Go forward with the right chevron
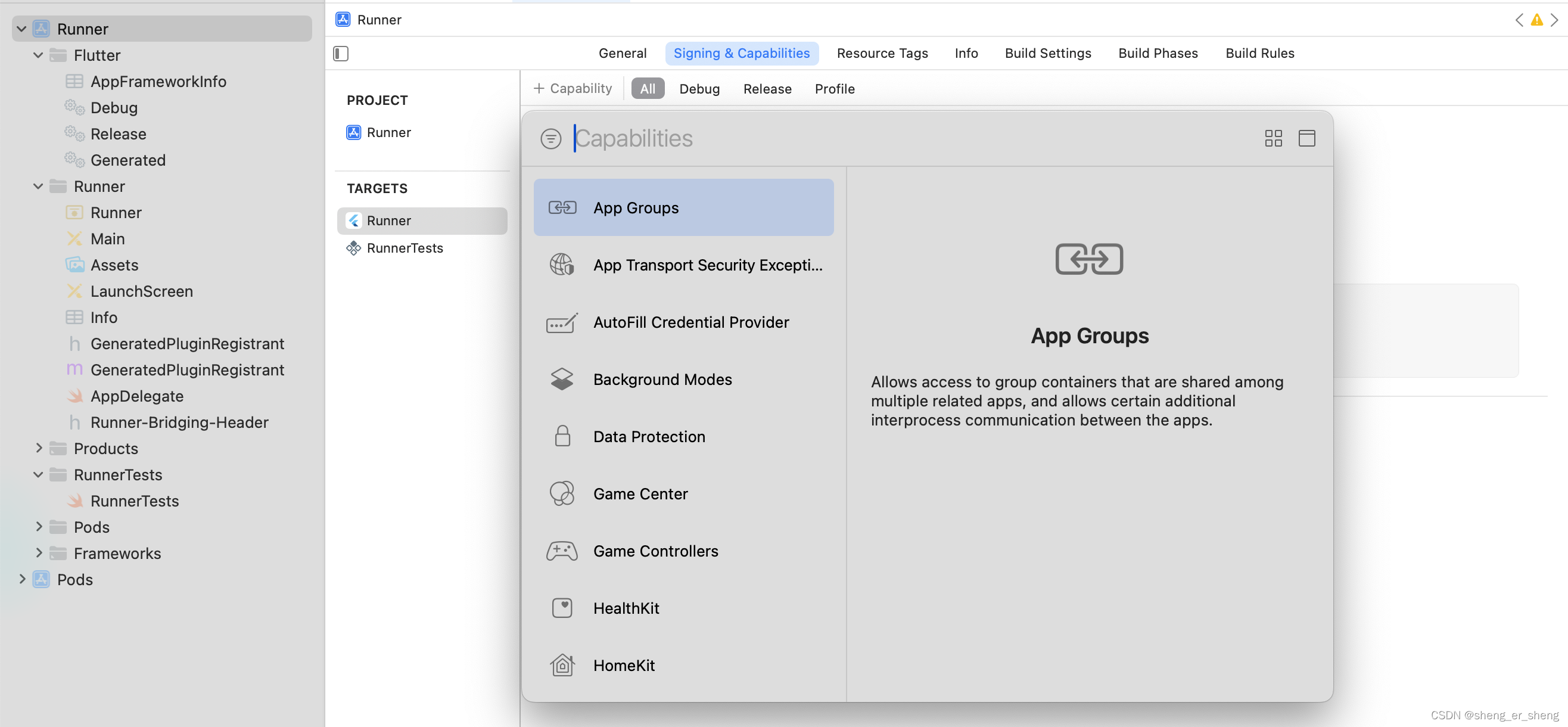Viewport: 1568px width, 727px height. coord(1554,20)
